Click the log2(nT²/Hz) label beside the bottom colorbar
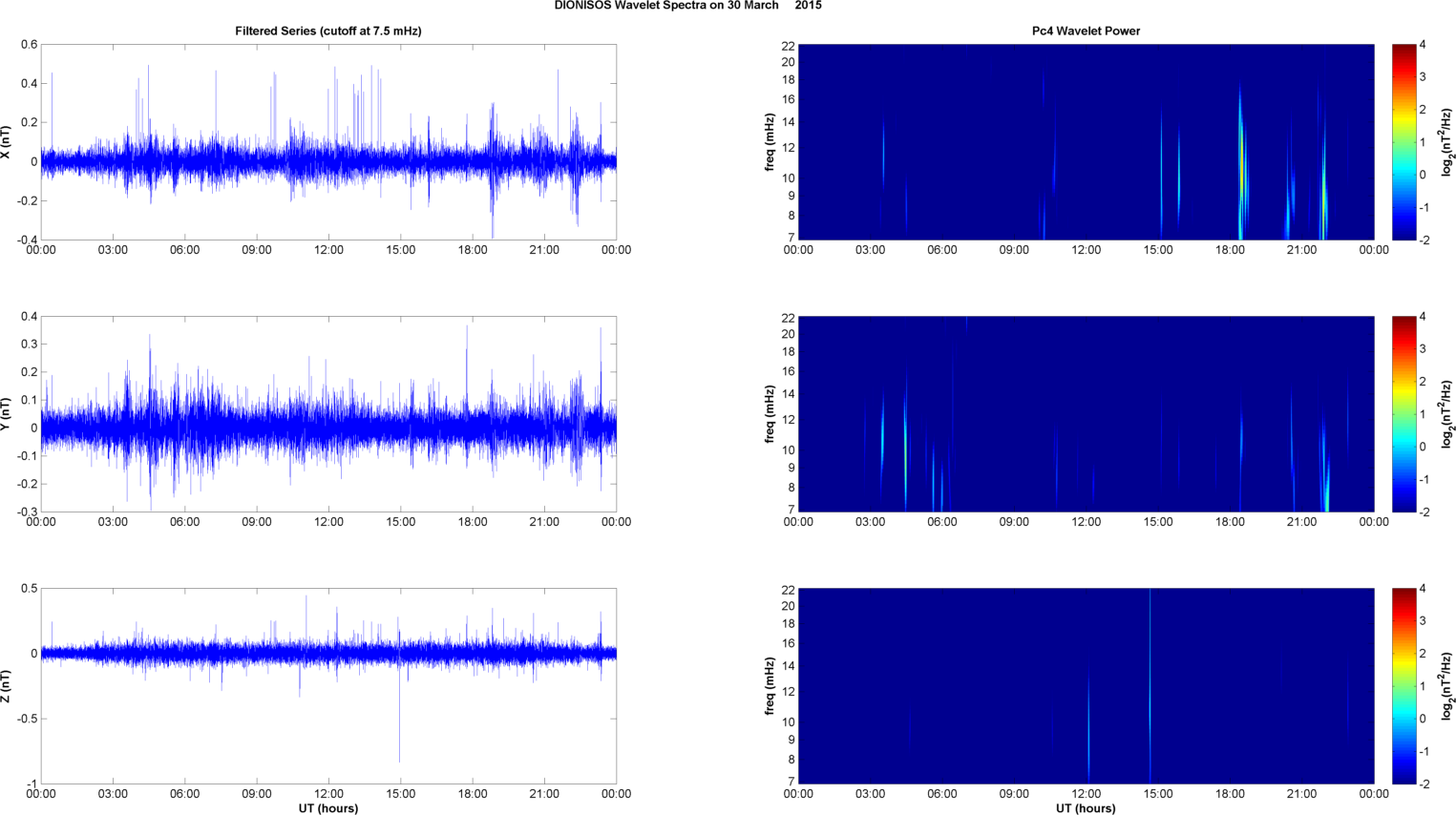1456x815 pixels. click(1447, 686)
